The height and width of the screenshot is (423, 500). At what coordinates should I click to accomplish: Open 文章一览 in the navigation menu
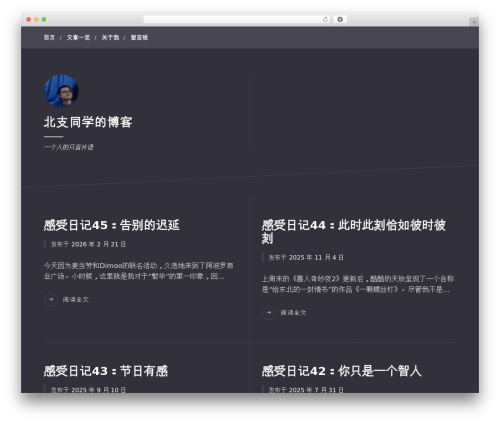tap(78, 37)
